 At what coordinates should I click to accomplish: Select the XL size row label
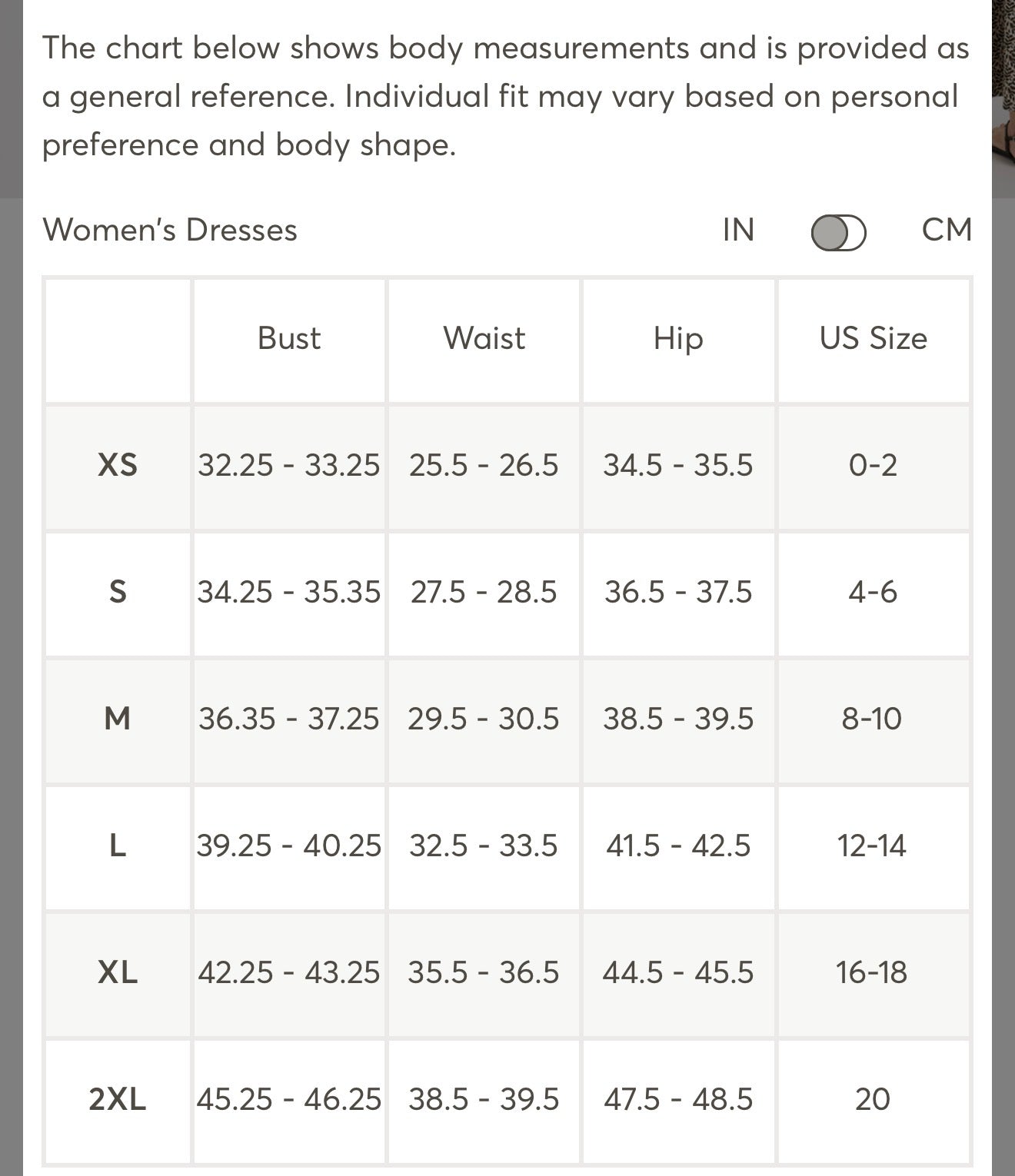118,973
